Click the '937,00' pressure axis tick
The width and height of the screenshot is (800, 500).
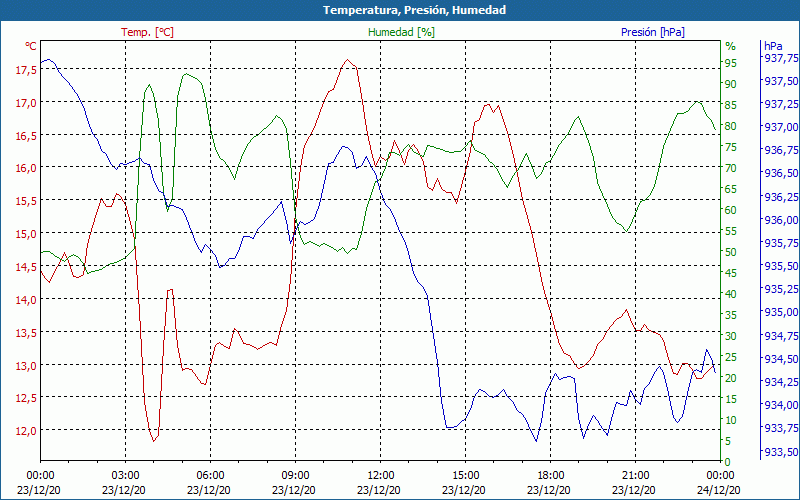coord(781,127)
